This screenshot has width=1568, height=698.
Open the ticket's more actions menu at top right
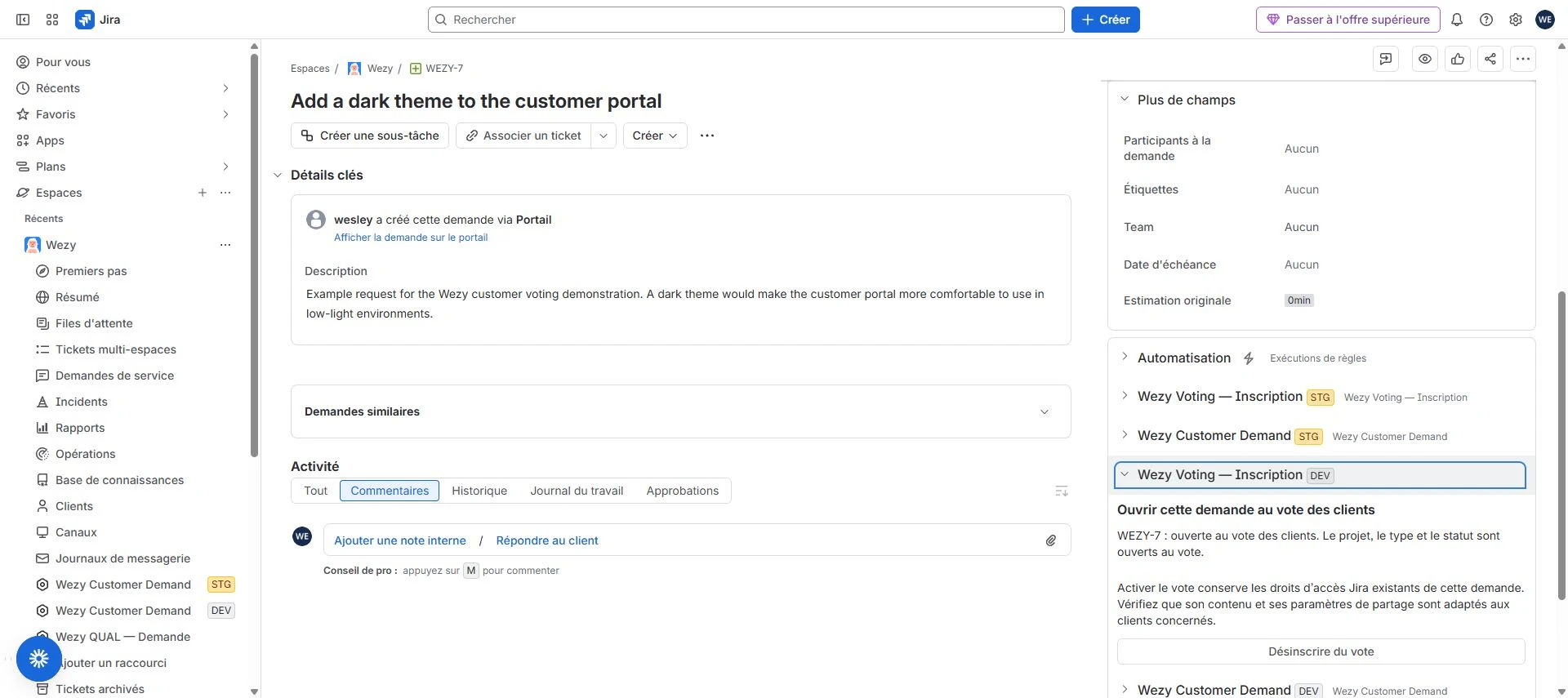1523,59
